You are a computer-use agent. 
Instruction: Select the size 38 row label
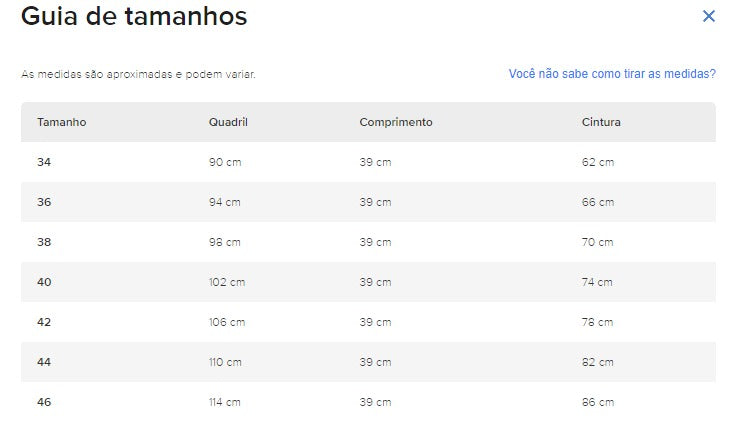(x=44, y=242)
